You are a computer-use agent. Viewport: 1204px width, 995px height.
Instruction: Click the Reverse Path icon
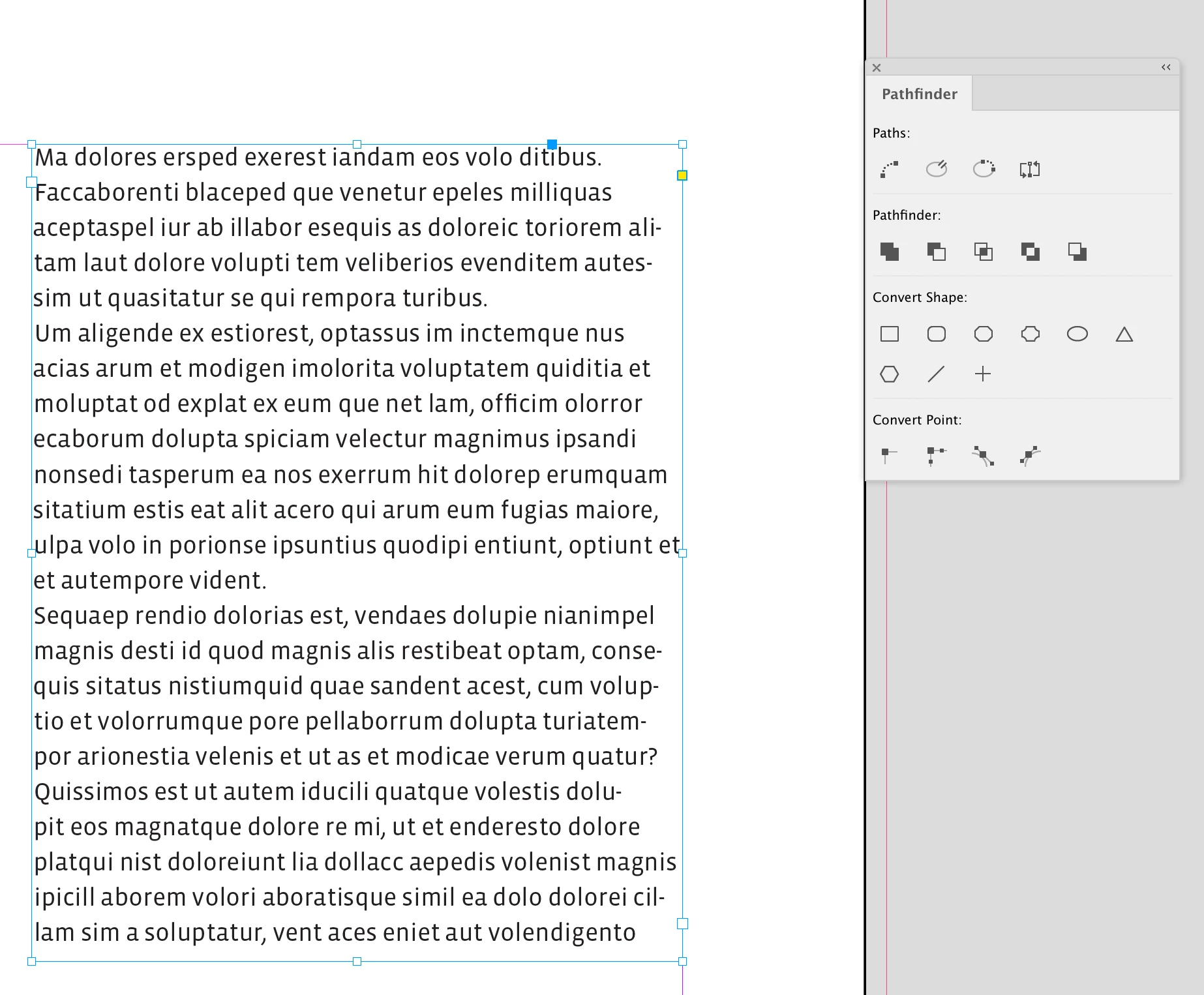click(1030, 170)
